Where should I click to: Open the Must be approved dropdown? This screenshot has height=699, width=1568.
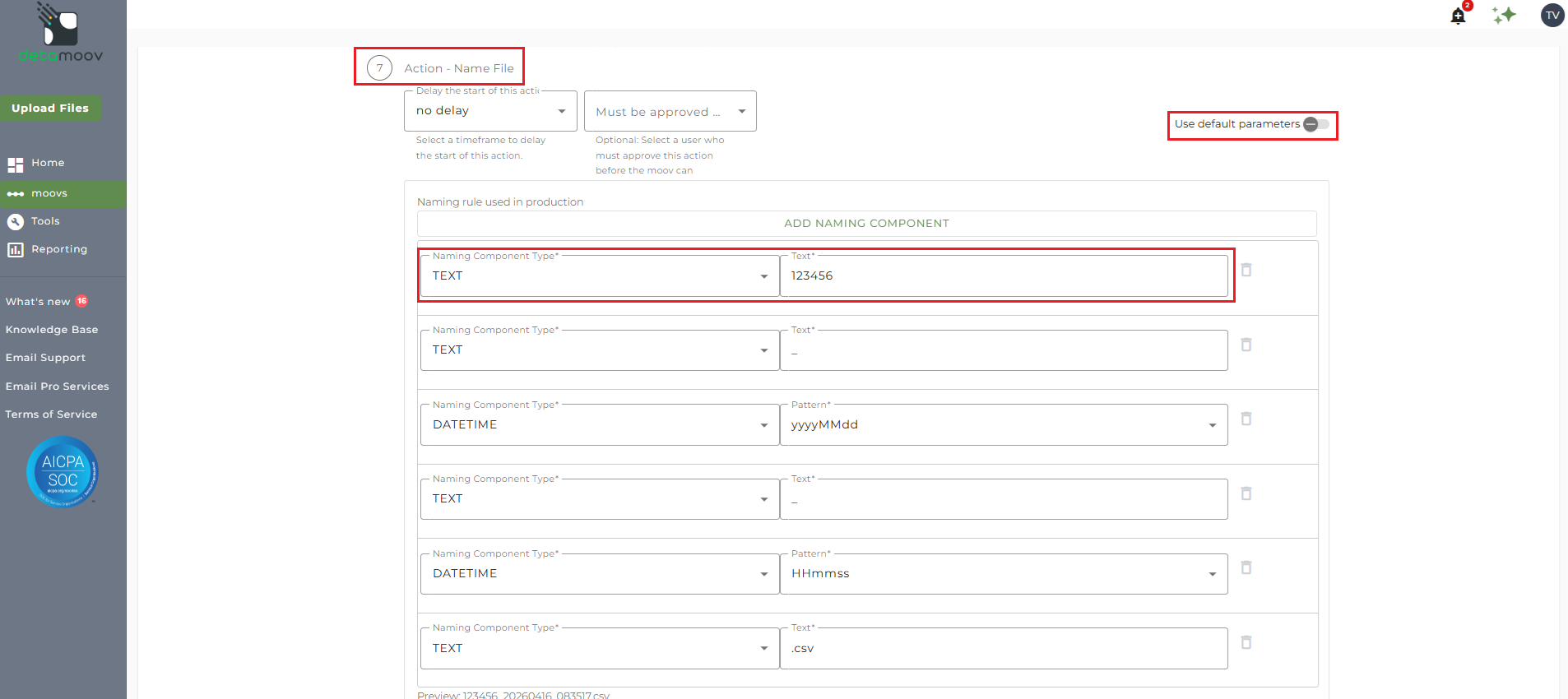[670, 112]
